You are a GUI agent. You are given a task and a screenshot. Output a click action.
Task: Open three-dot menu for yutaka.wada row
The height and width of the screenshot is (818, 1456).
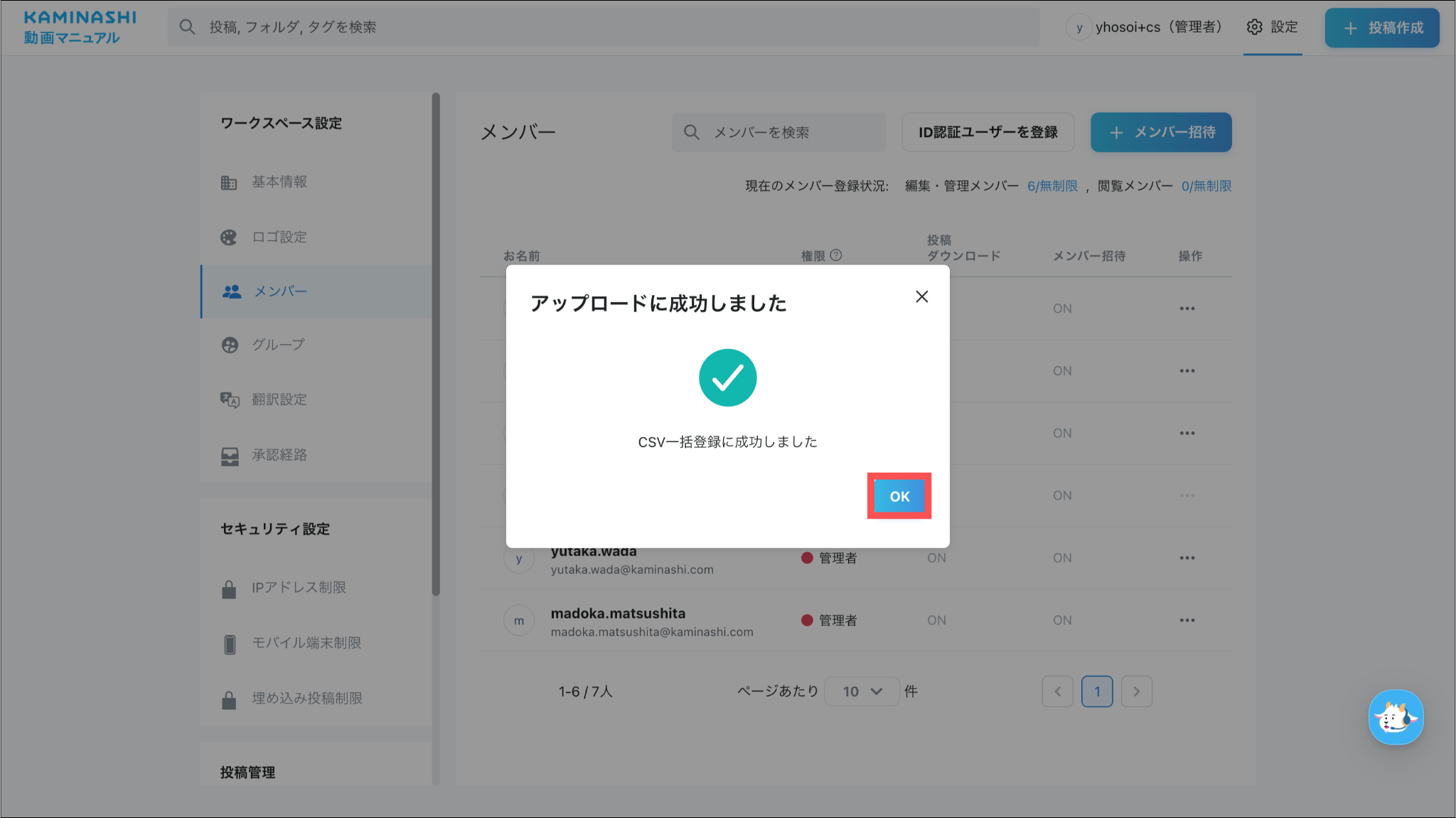point(1187,558)
